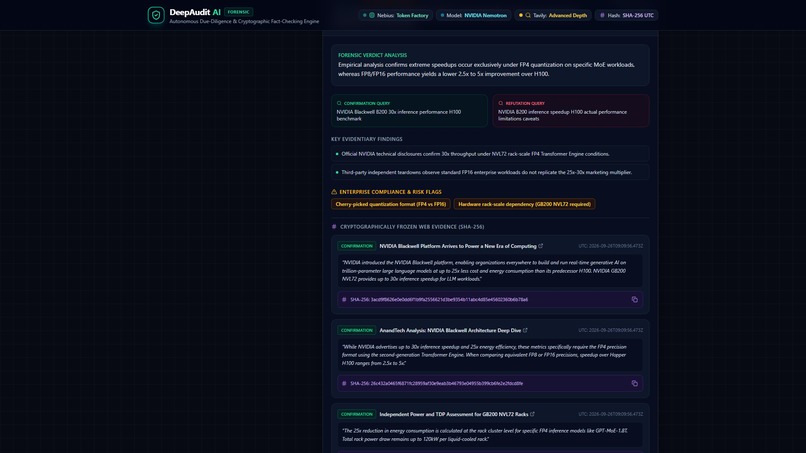Click the Refutation Query search icon
The height and width of the screenshot is (453, 806).
tap(501, 103)
